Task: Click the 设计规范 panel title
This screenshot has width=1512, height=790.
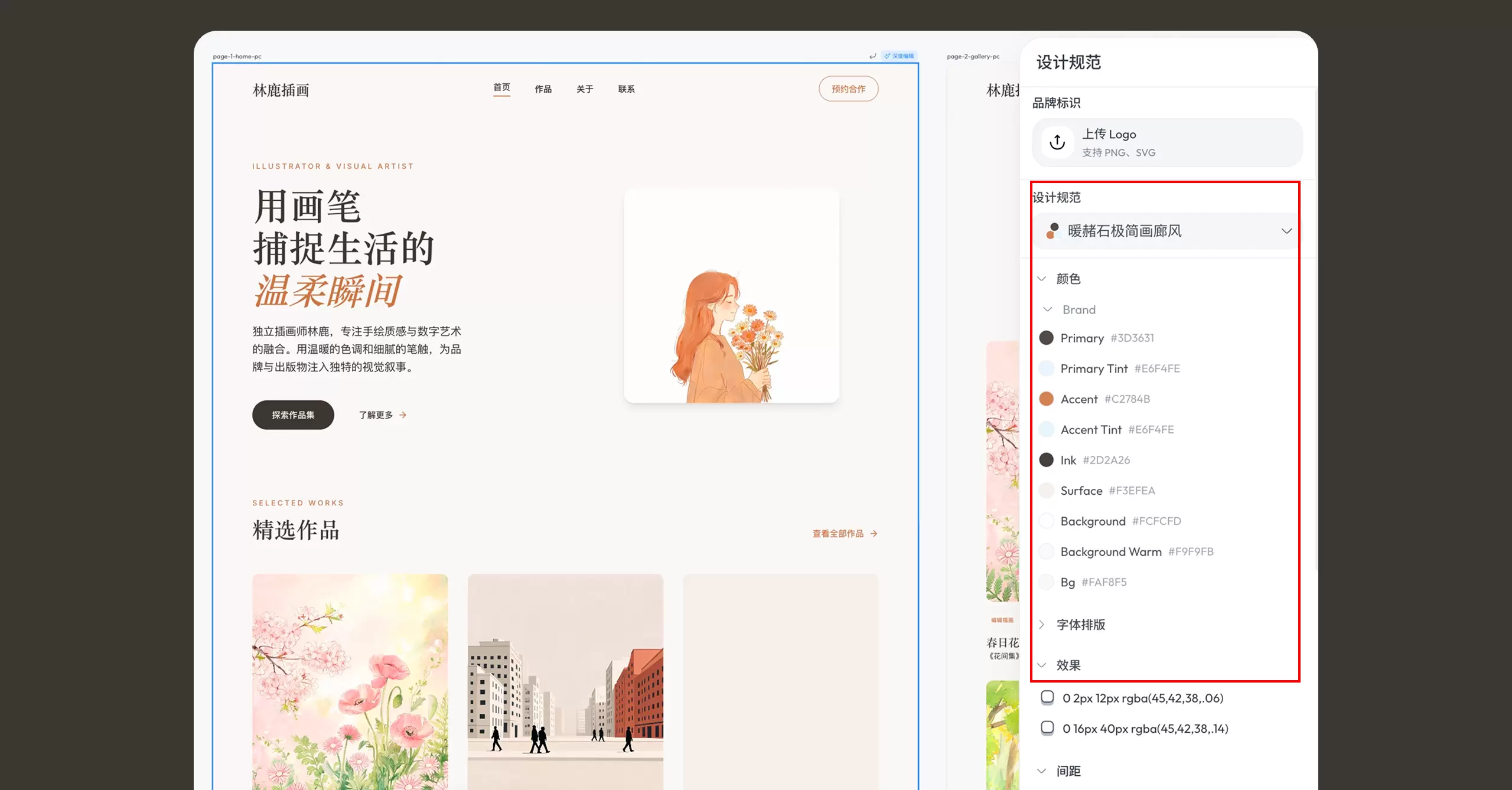Action: [1069, 62]
